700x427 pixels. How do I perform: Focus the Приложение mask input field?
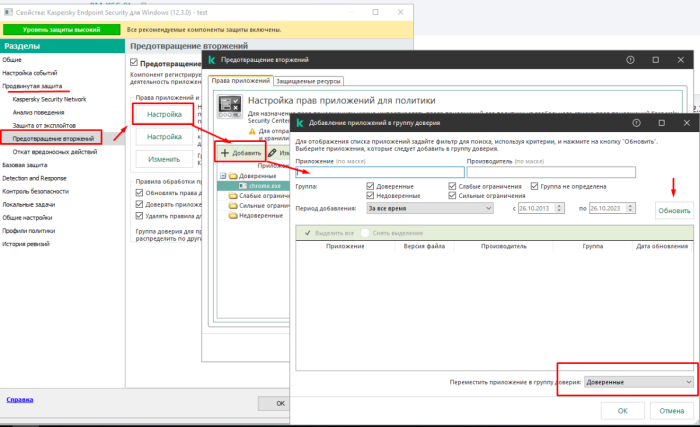[380, 172]
